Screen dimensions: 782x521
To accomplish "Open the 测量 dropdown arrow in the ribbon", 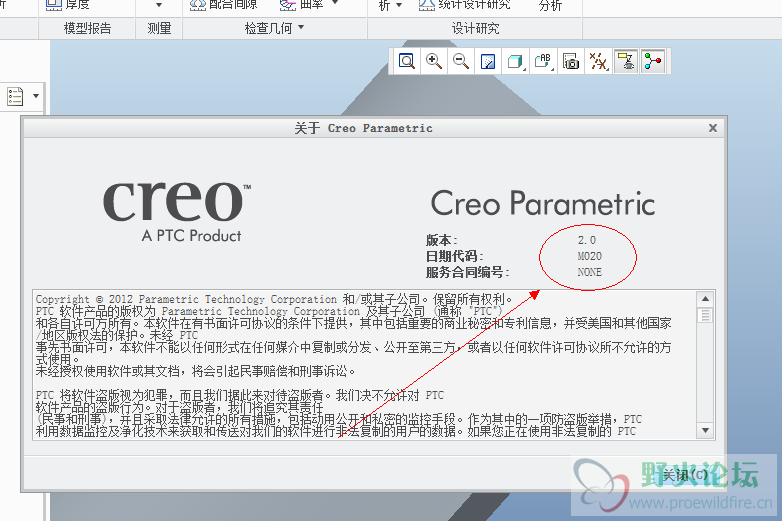I will point(159,5).
